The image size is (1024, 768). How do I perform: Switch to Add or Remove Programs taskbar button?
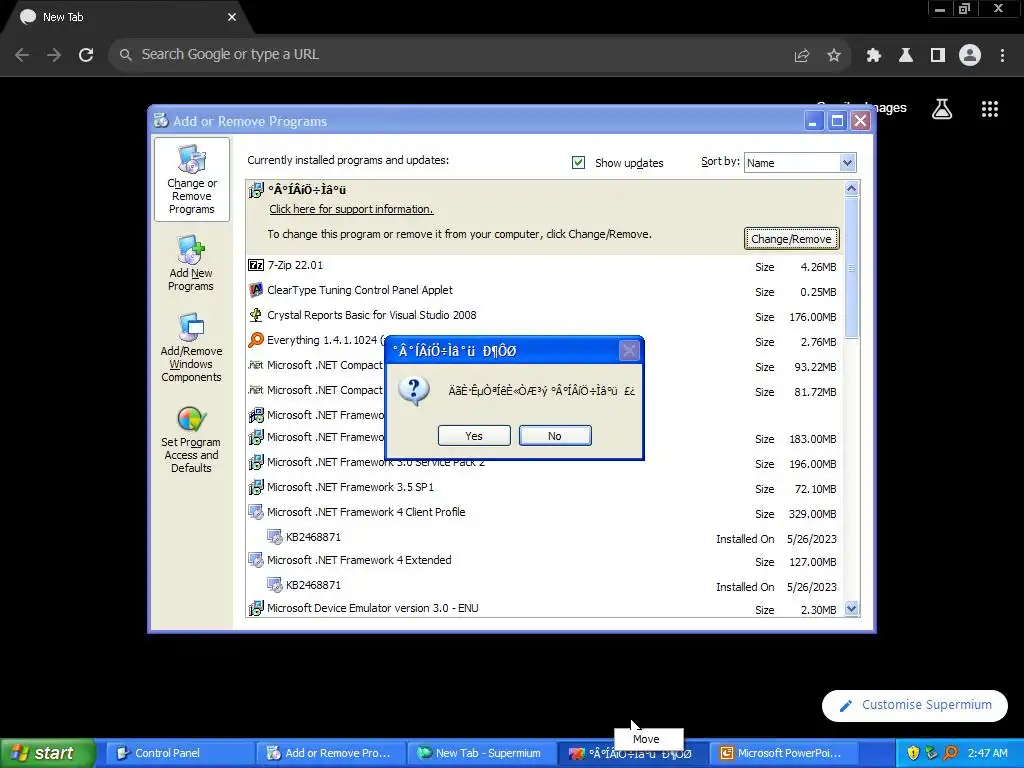tap(331, 753)
